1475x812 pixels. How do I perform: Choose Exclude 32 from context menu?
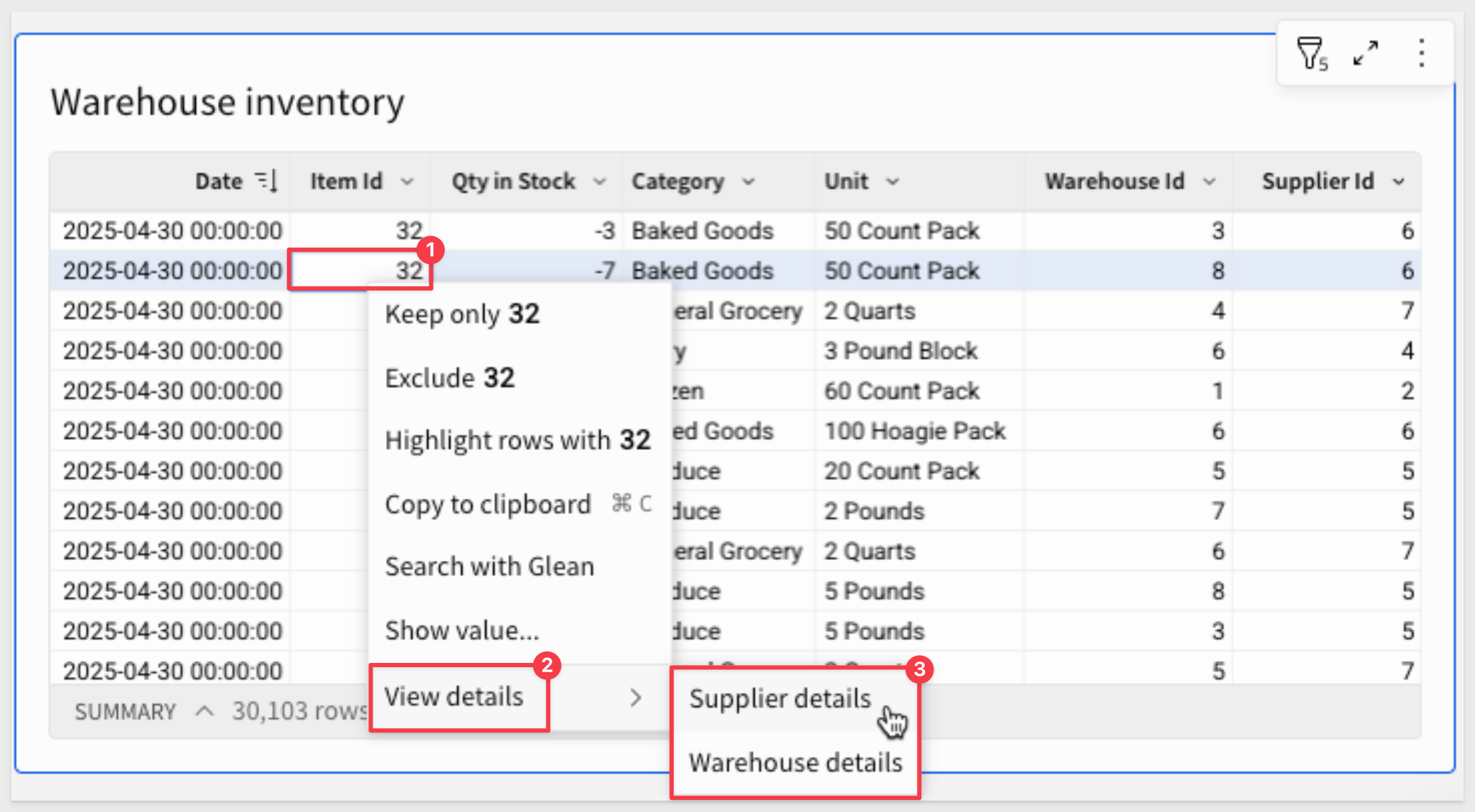449,378
